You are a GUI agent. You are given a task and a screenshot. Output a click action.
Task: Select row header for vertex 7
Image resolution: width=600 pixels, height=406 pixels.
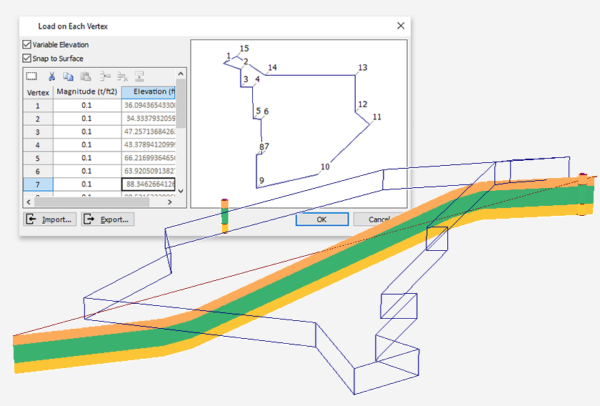coord(38,184)
